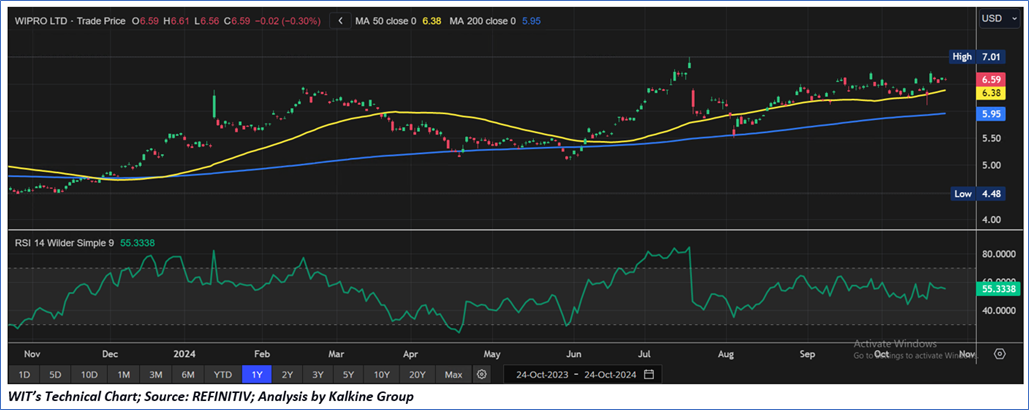Open the time range settings gear

[482, 375]
